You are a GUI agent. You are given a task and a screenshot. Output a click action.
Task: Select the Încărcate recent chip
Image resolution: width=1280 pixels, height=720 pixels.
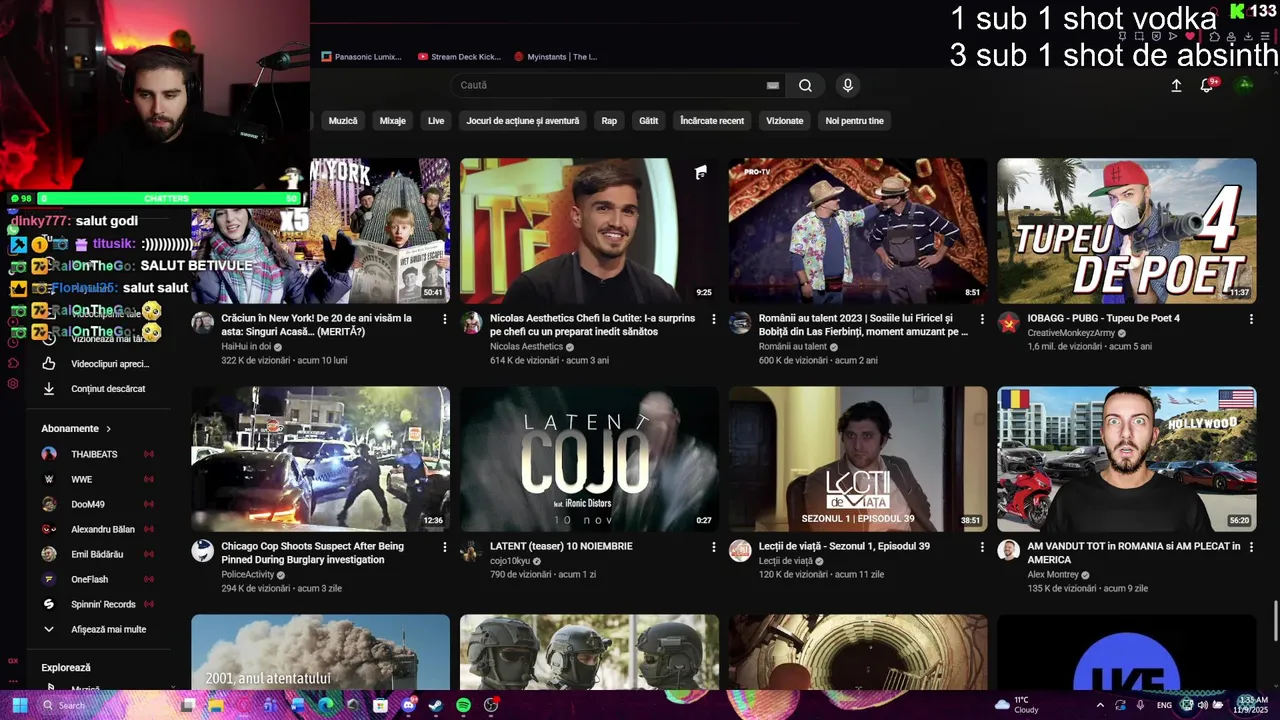tap(712, 121)
